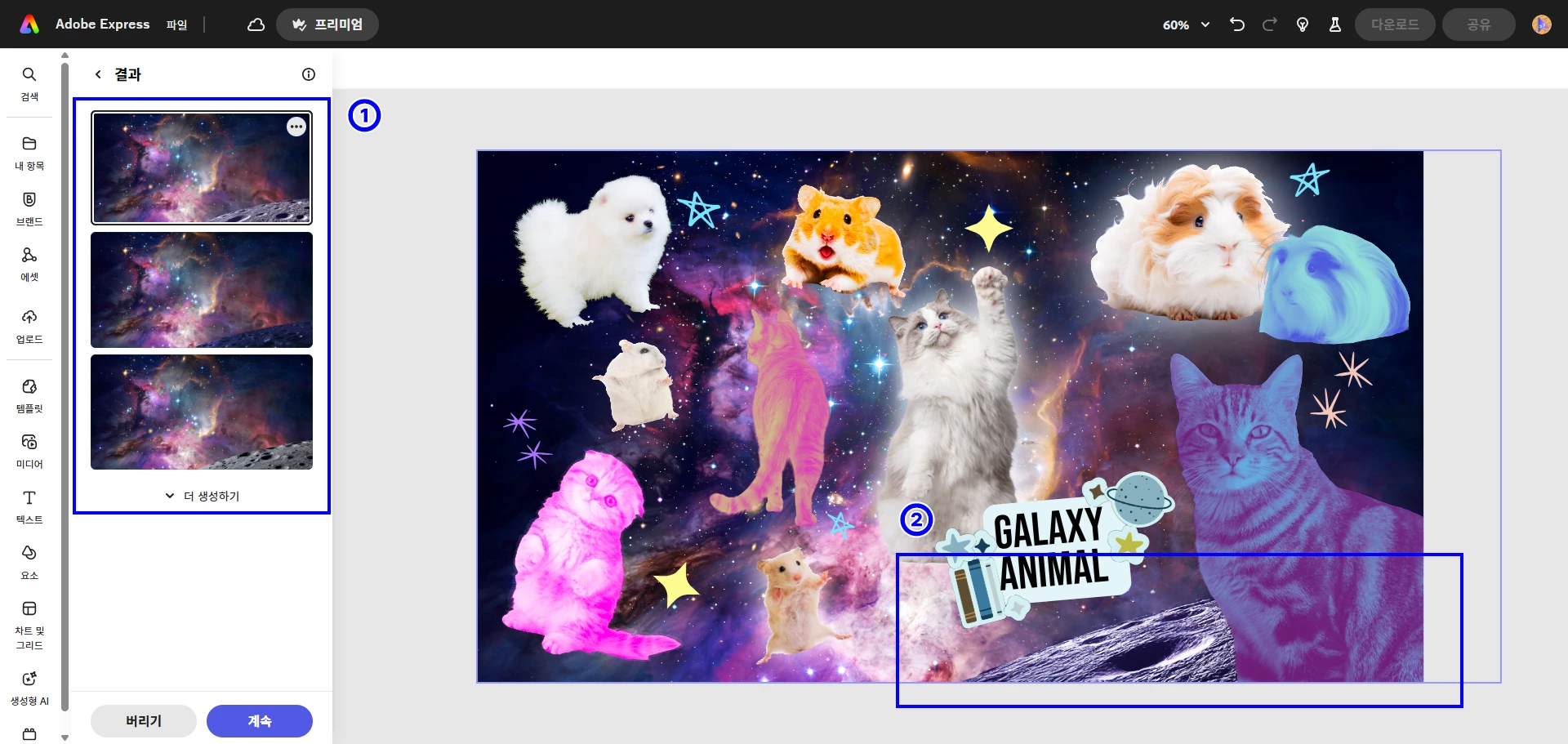The image size is (1568, 744).
Task: Expand 더 생성하기 to generate more
Action: tap(202, 496)
